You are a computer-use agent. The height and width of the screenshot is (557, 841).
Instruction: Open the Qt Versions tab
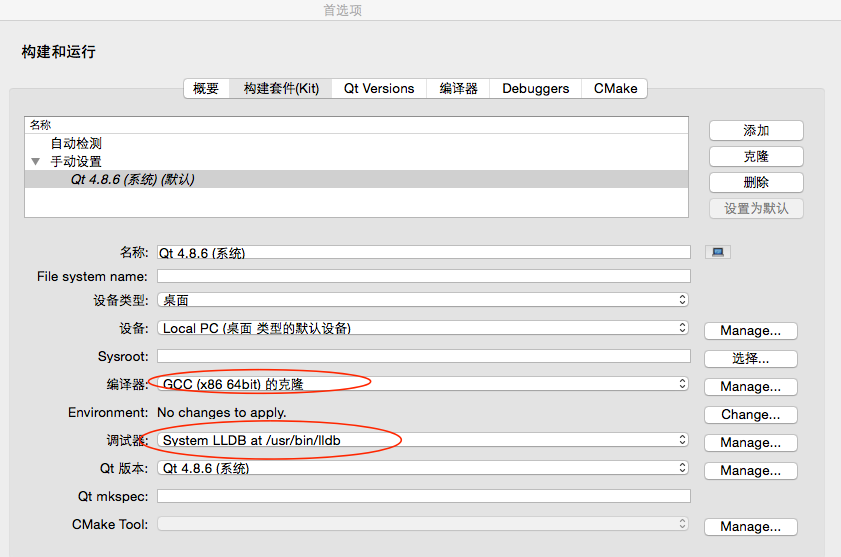coord(379,89)
